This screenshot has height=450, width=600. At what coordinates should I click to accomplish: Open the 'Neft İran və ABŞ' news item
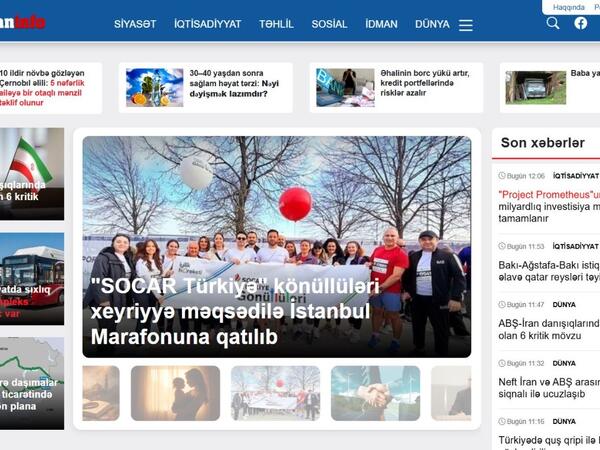pyautogui.click(x=549, y=388)
